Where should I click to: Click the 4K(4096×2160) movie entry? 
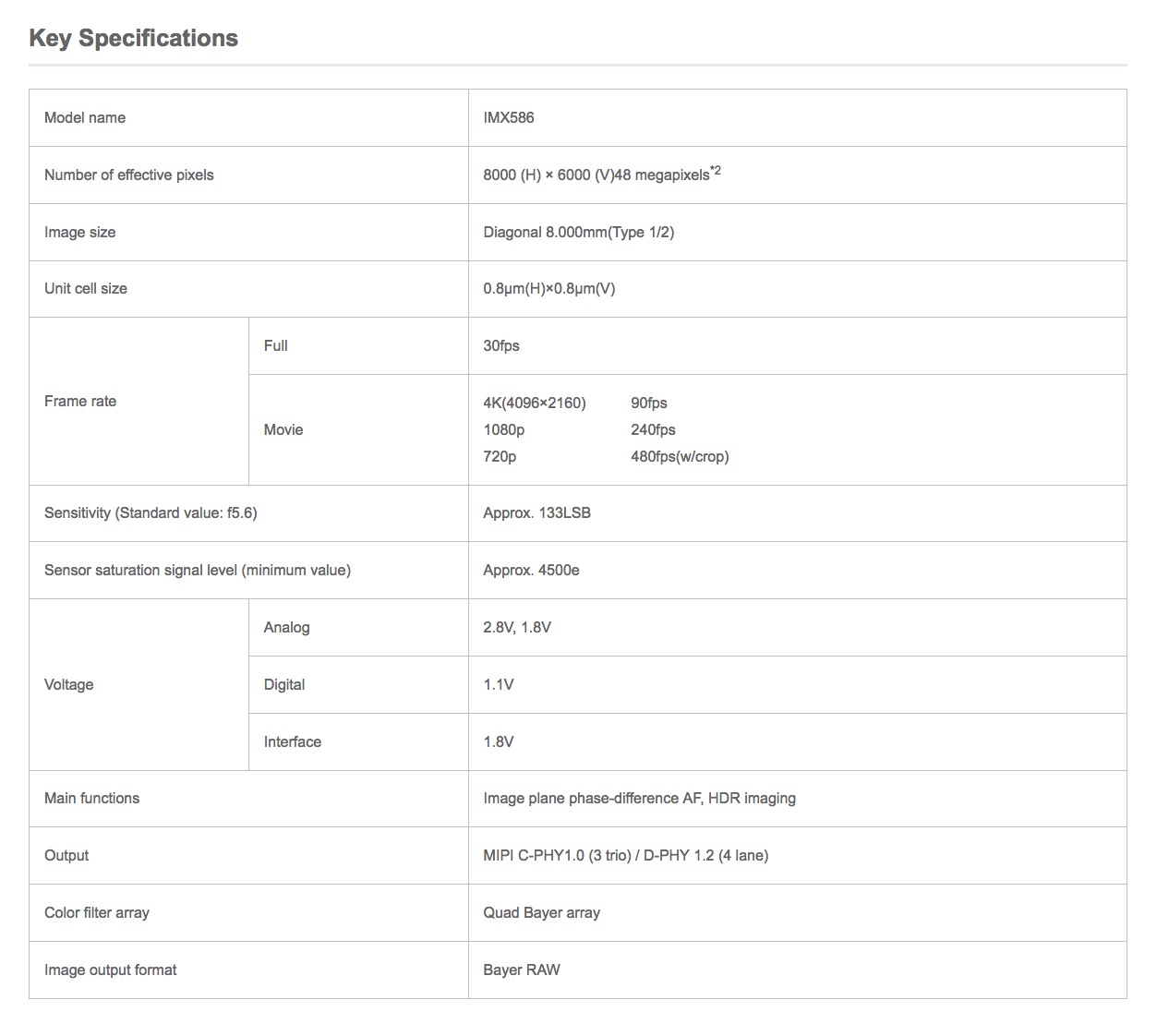(x=535, y=403)
